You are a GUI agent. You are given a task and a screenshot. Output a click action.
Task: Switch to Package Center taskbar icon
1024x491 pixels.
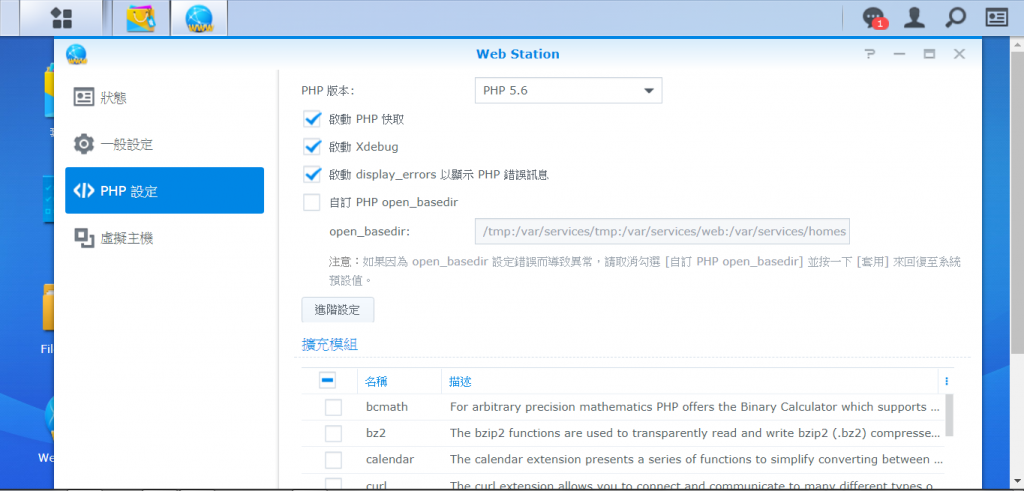point(142,18)
